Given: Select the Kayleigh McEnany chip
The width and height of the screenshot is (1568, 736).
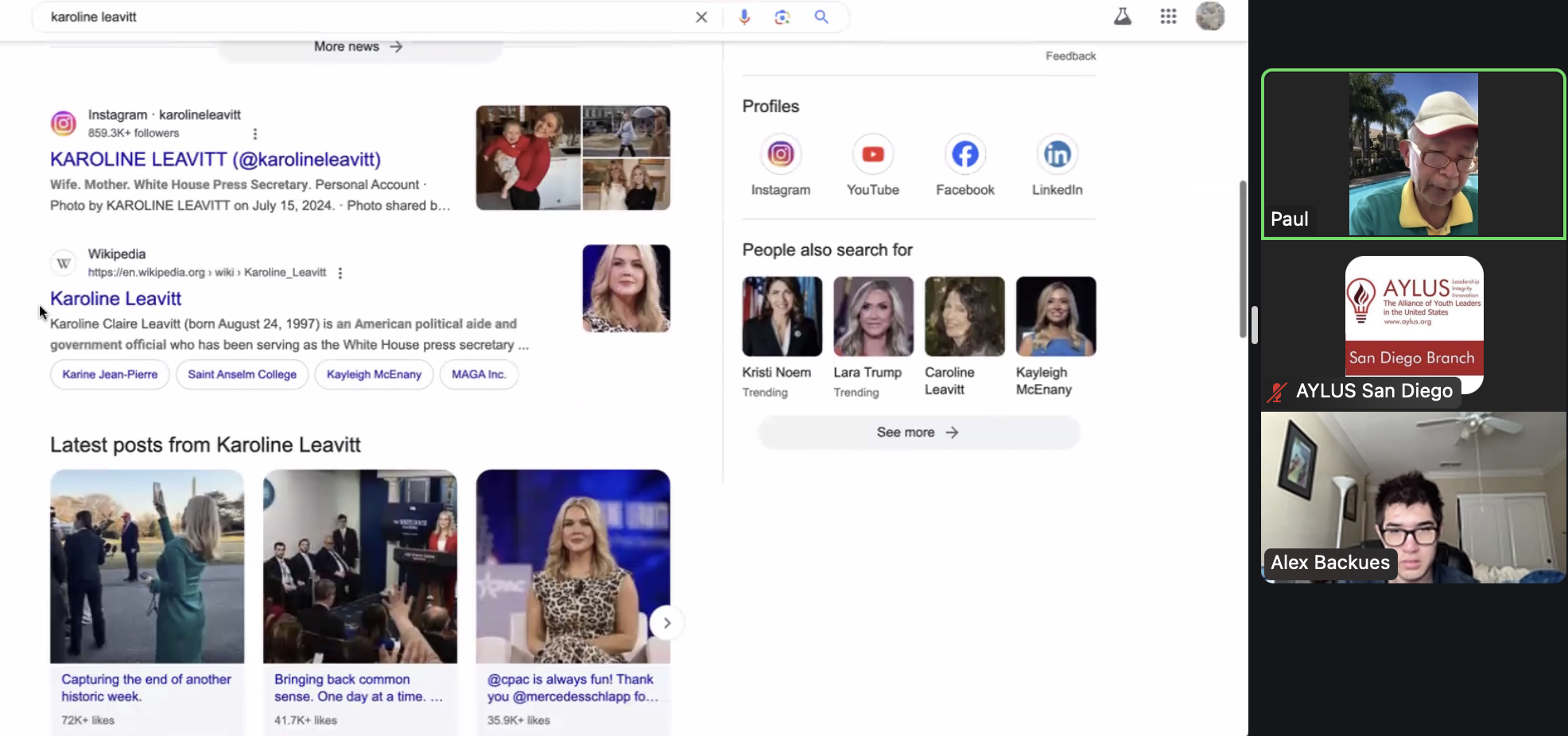Looking at the screenshot, I should tap(374, 374).
